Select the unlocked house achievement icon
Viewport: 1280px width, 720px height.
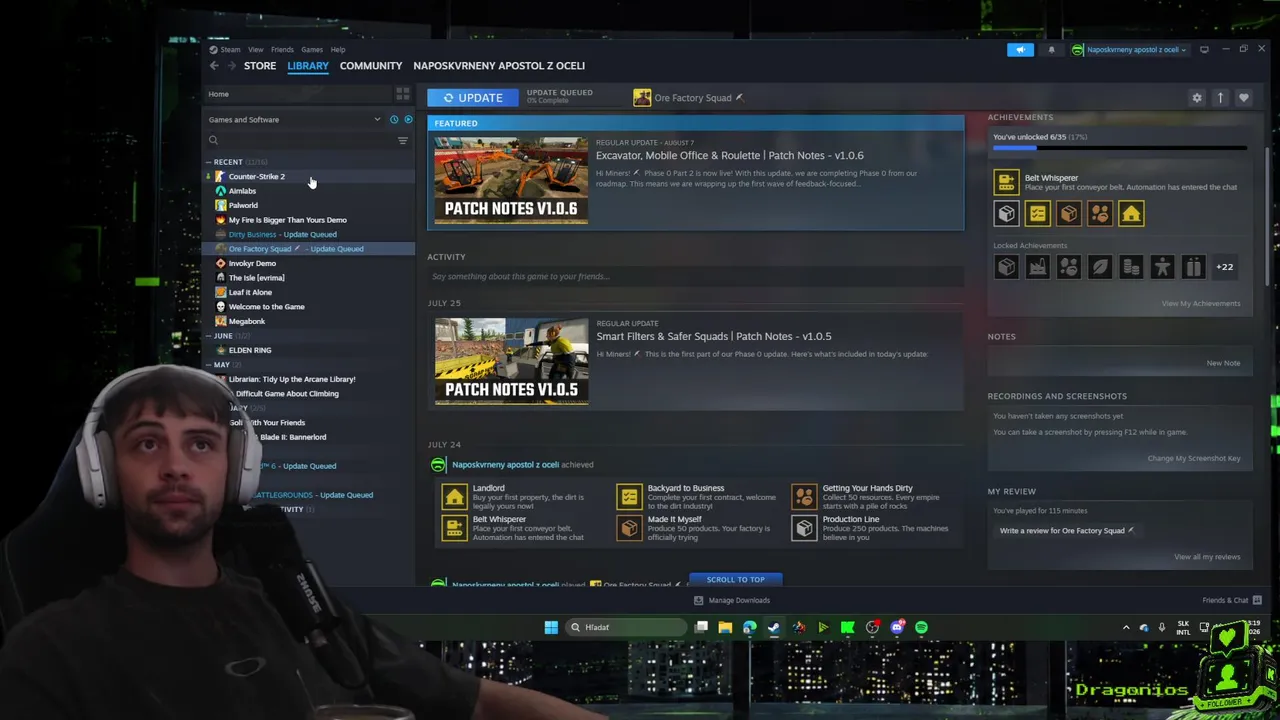(x=1131, y=214)
